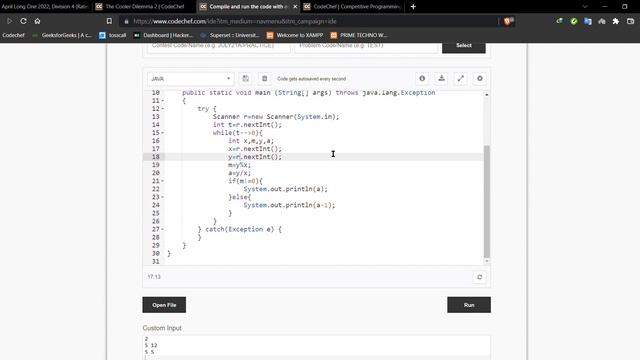Screen dimensions: 640x360
Task: Open the tab search chevron
Action: click(584, 7)
